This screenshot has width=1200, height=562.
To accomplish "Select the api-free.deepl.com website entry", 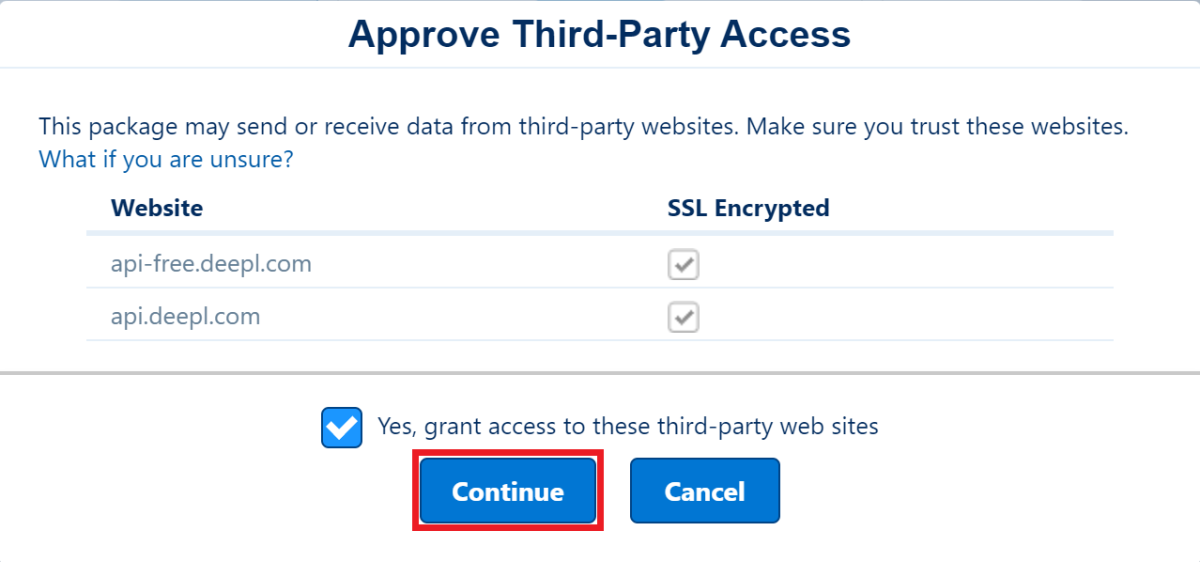I will [x=211, y=264].
